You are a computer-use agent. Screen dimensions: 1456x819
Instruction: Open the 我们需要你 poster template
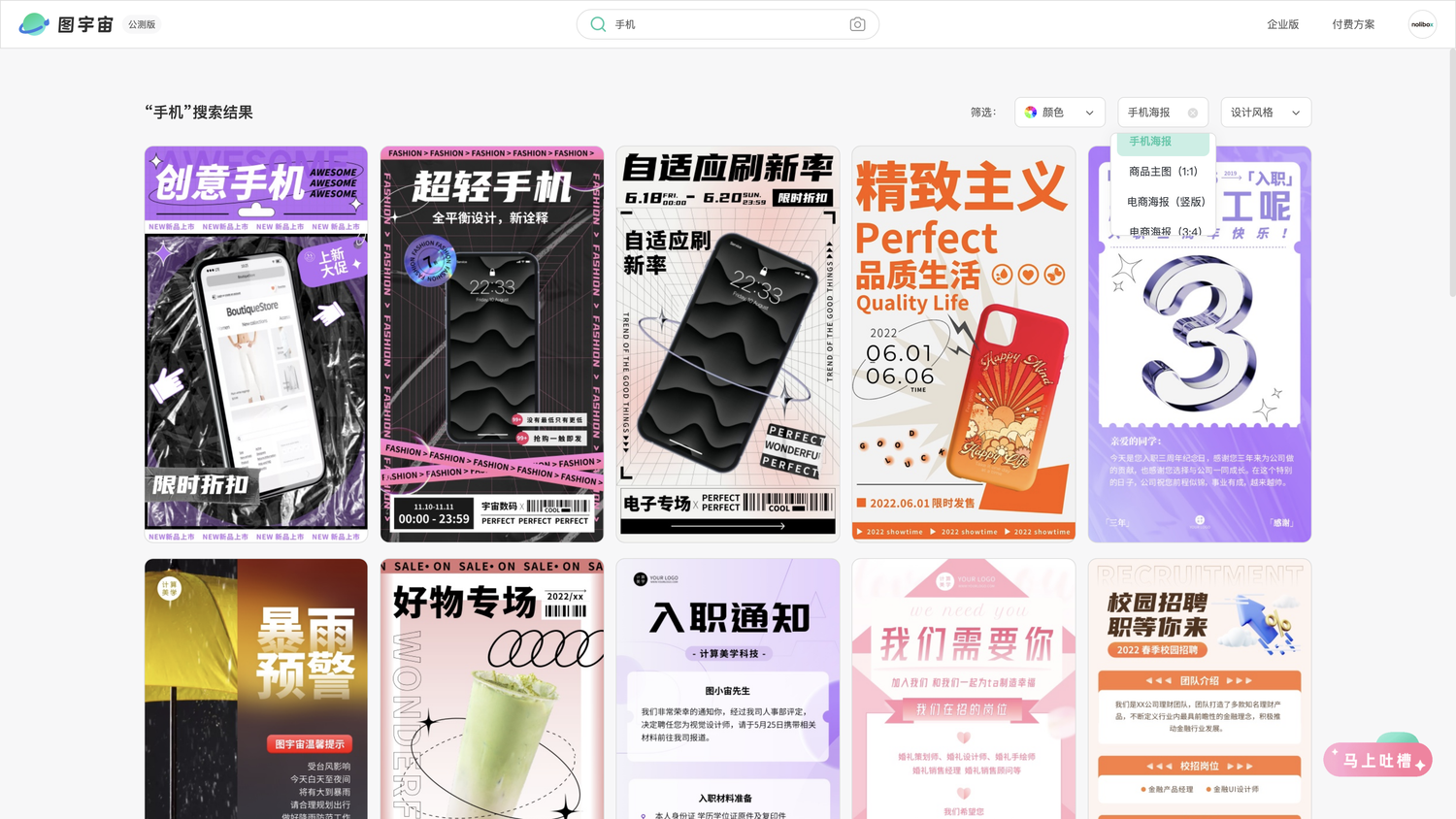(964, 689)
